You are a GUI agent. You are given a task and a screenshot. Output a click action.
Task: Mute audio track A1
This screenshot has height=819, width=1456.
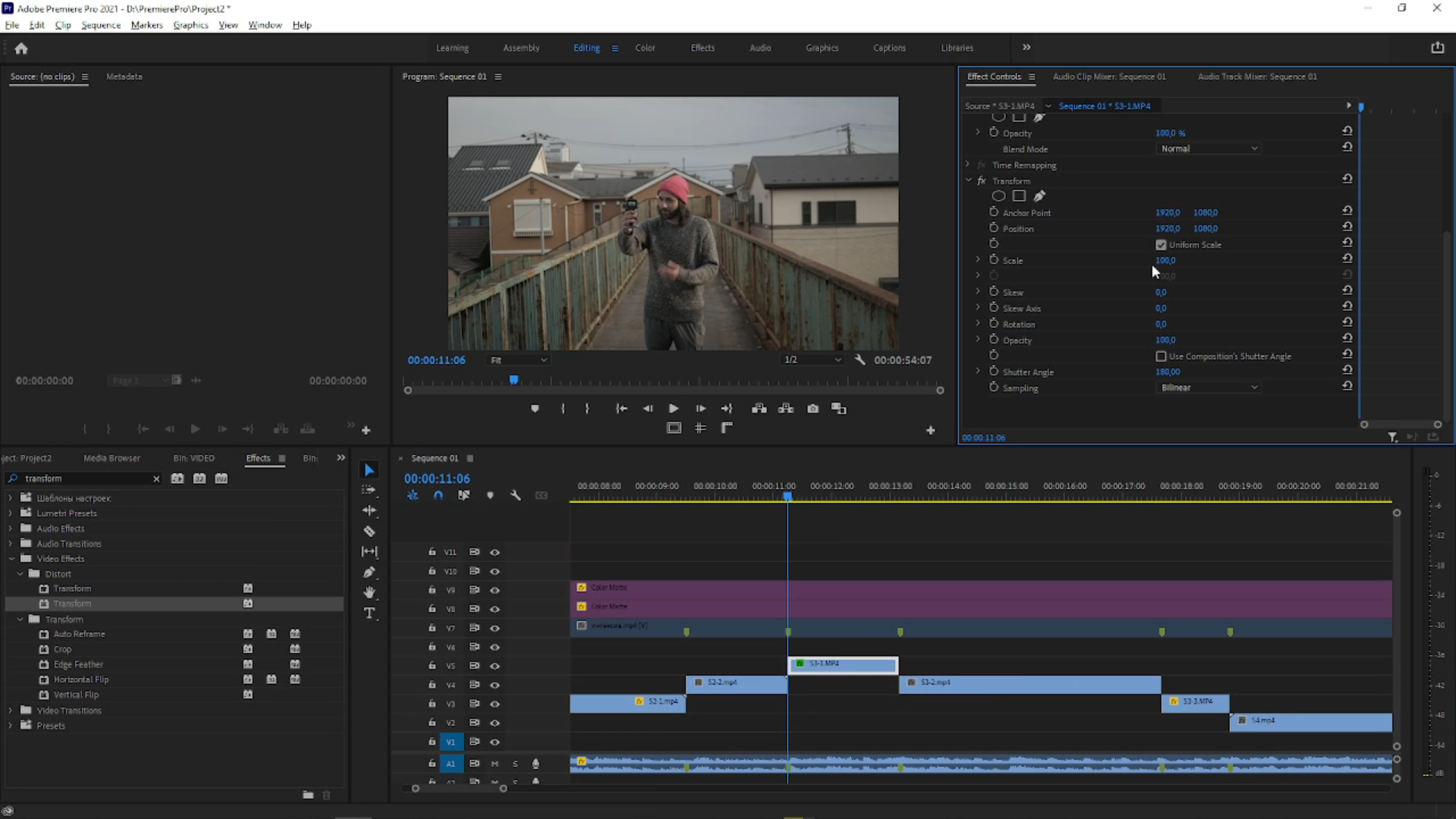click(494, 764)
